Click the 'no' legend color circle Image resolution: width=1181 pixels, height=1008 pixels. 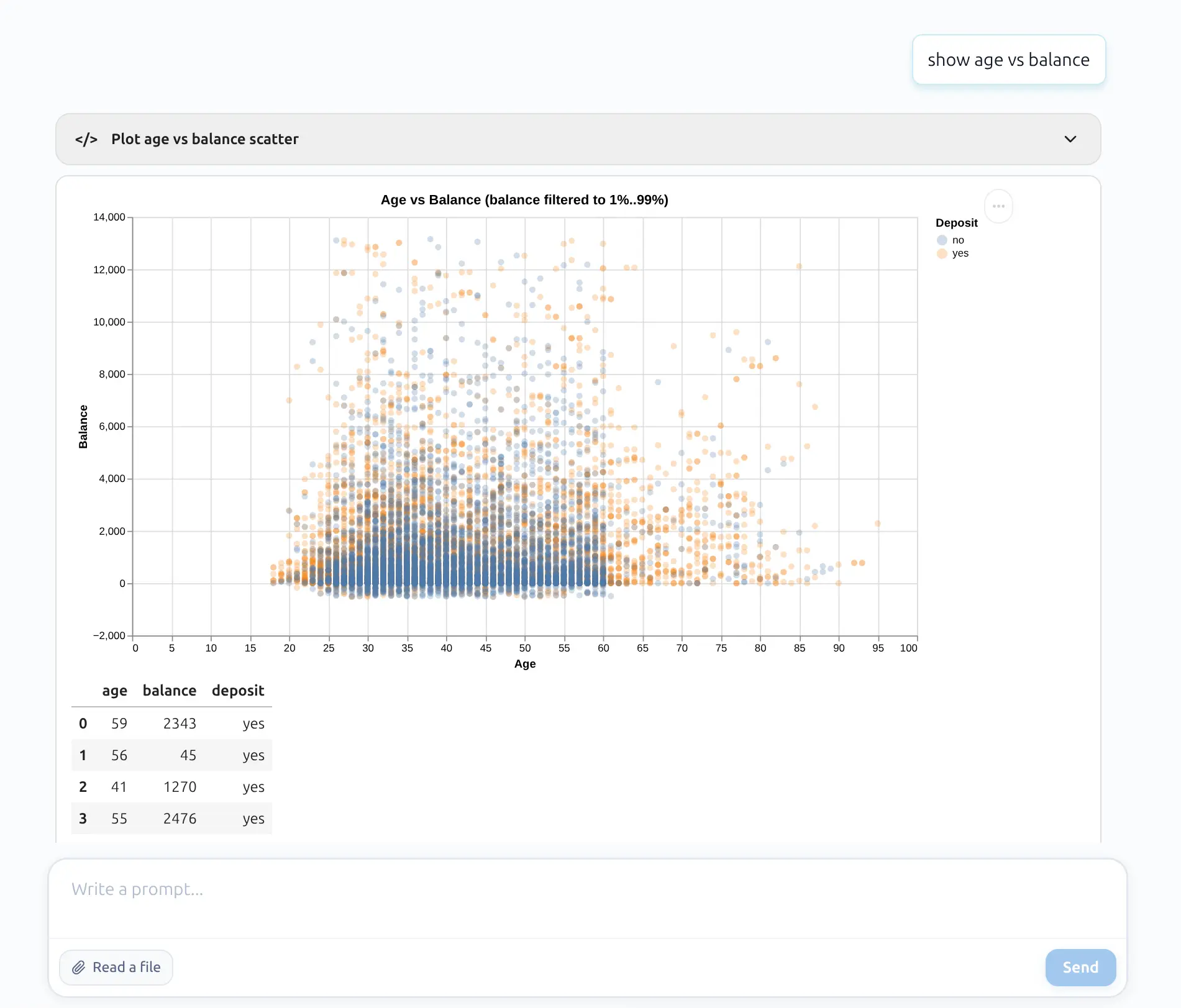pos(942,240)
